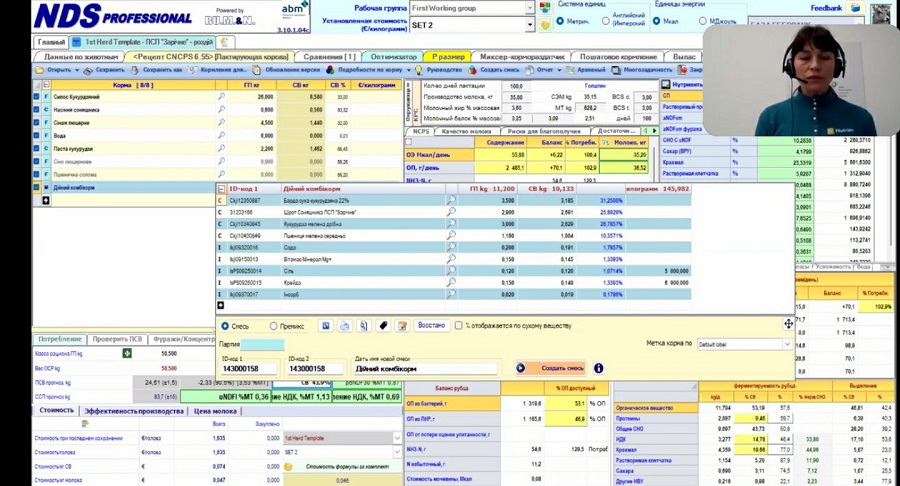Select the МДжоуль energy radio button

coord(703,21)
